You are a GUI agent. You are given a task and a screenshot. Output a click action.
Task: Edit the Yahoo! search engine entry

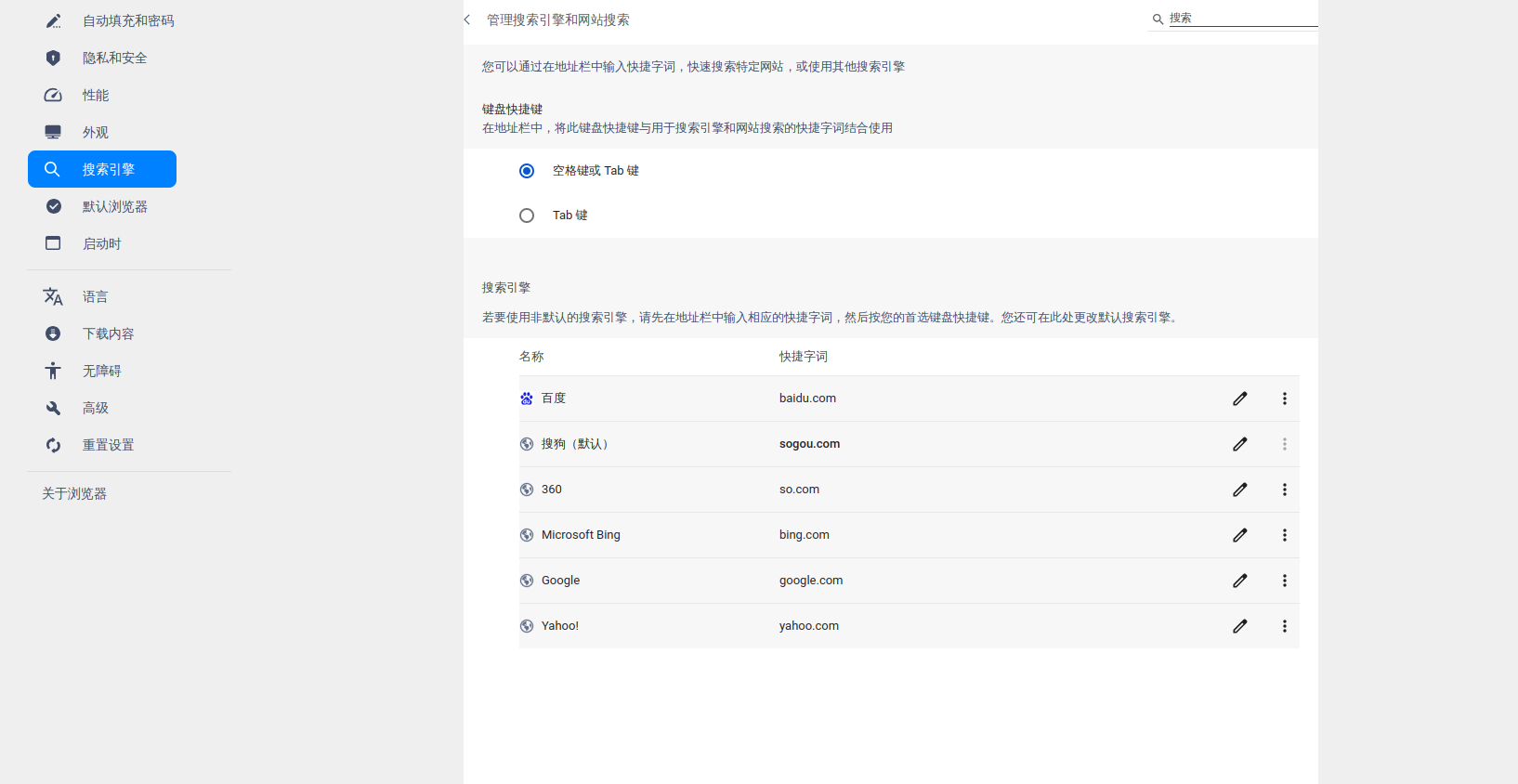coord(1240,626)
